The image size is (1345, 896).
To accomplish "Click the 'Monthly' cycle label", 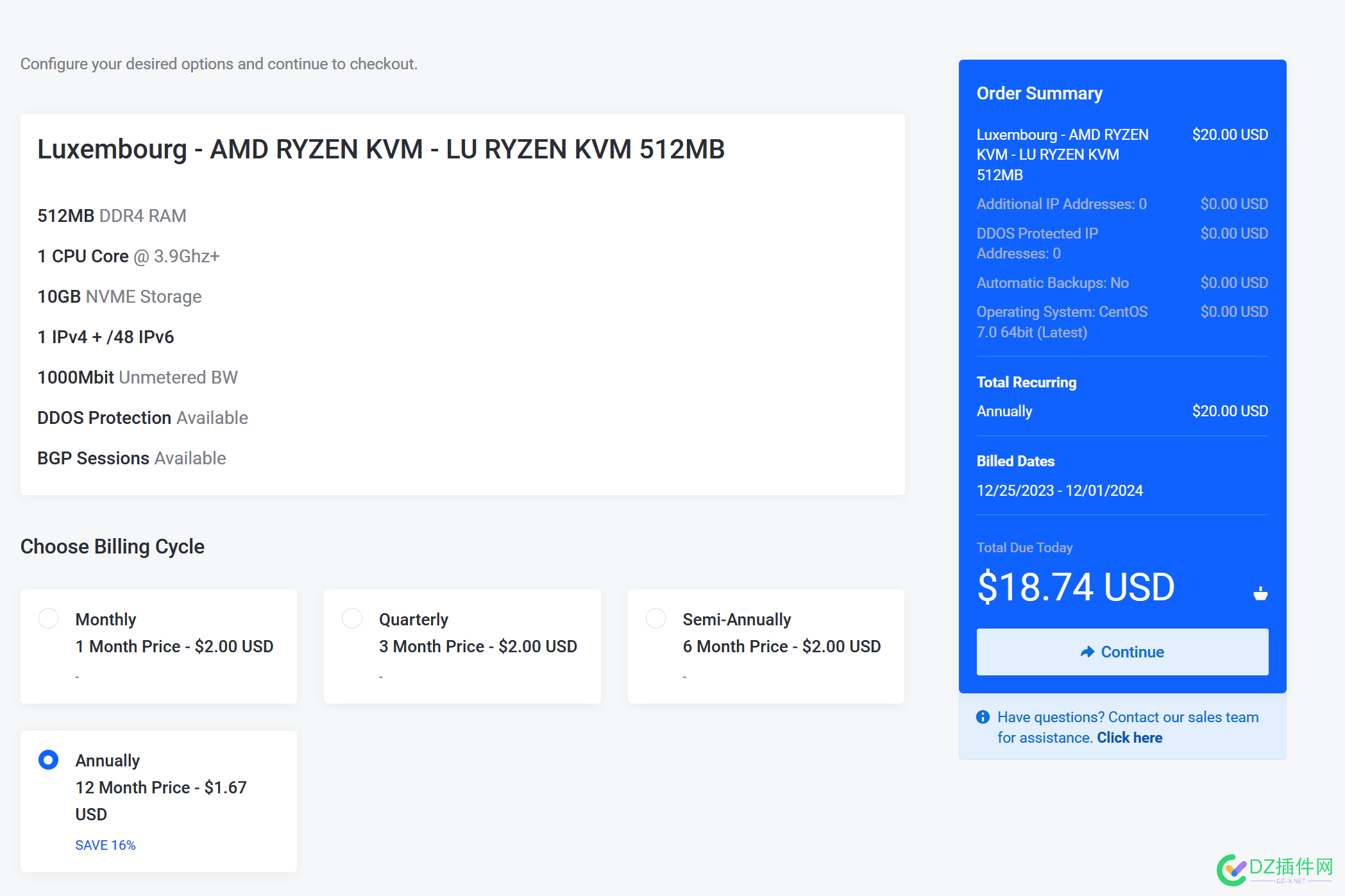I will [x=106, y=620].
